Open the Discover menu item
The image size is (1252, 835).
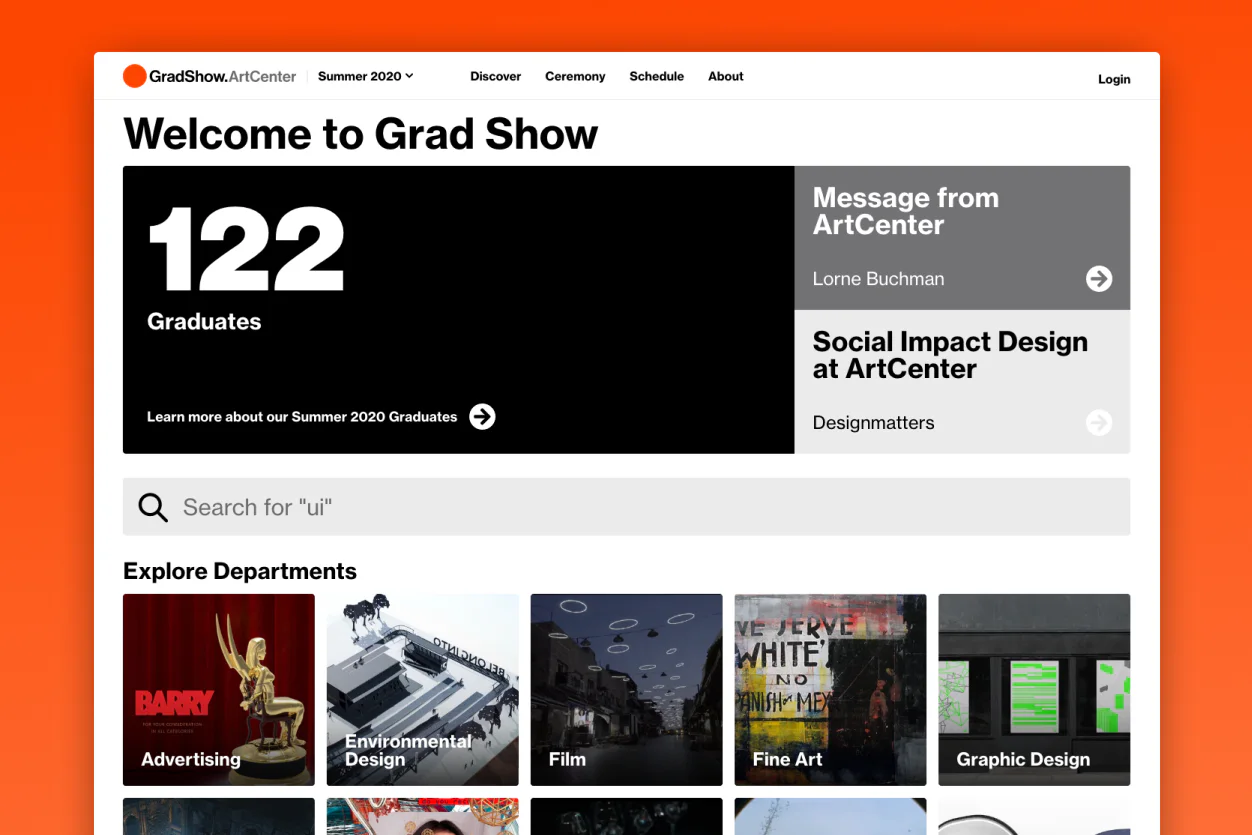[496, 76]
